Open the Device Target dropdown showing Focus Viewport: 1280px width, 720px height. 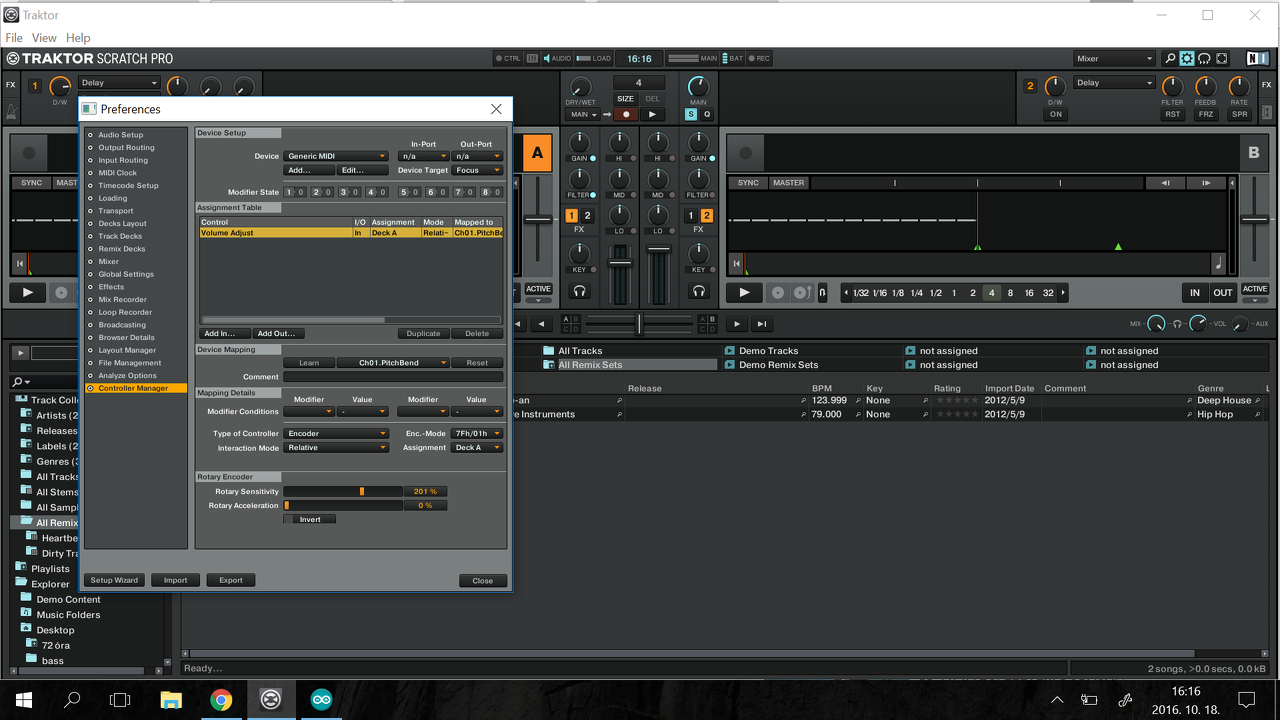[x=477, y=170]
